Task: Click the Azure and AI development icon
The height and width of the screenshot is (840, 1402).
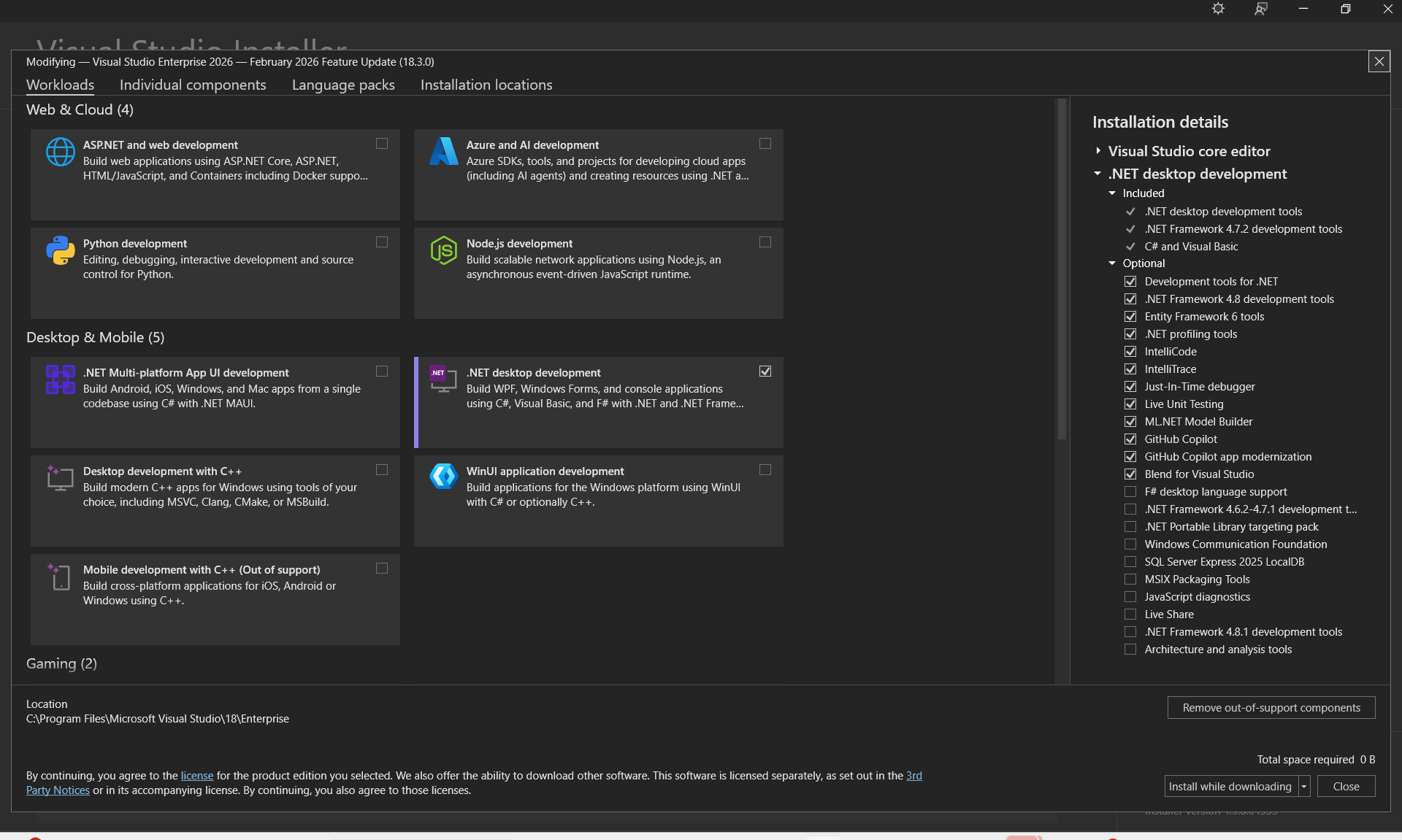Action: pos(443,152)
